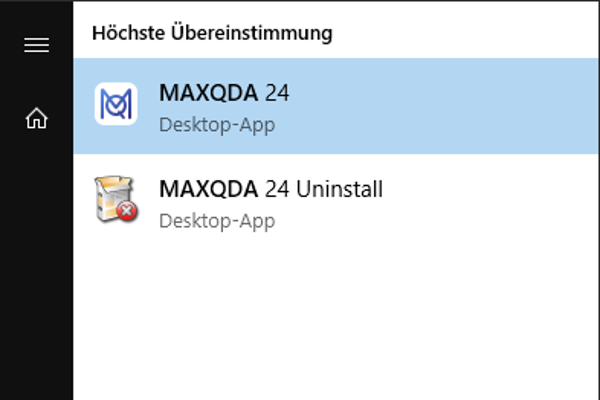Click the black sidebar between menu and Home icons
600x400 pixels.
pos(37,82)
